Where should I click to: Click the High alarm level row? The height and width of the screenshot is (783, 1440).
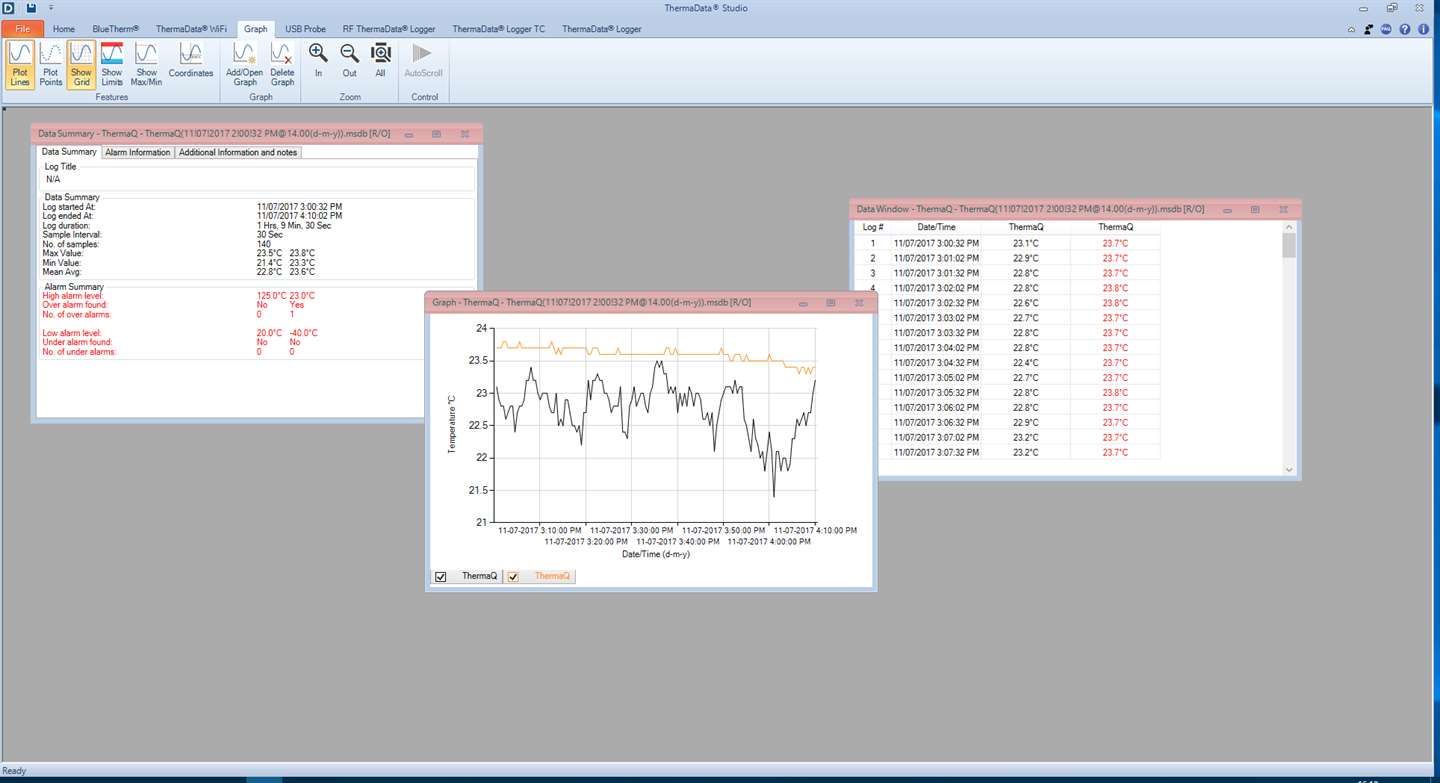point(180,296)
